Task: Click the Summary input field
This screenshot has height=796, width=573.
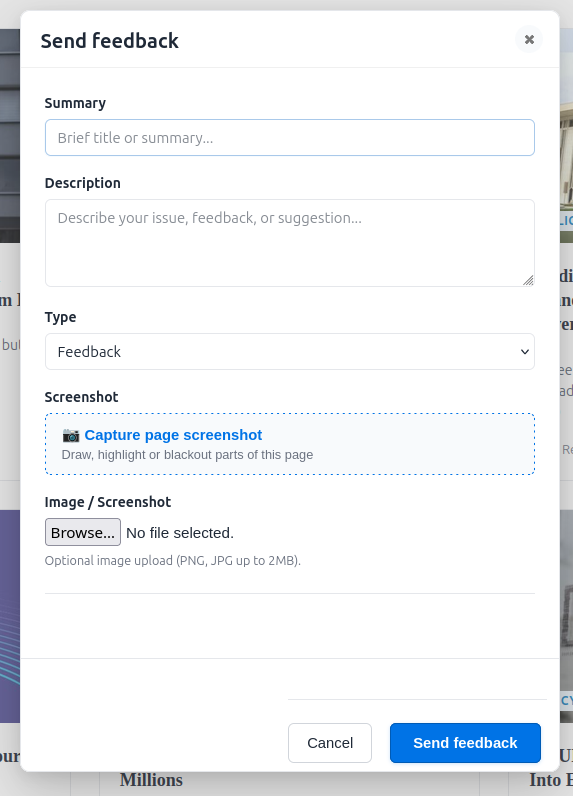Action: tap(290, 138)
